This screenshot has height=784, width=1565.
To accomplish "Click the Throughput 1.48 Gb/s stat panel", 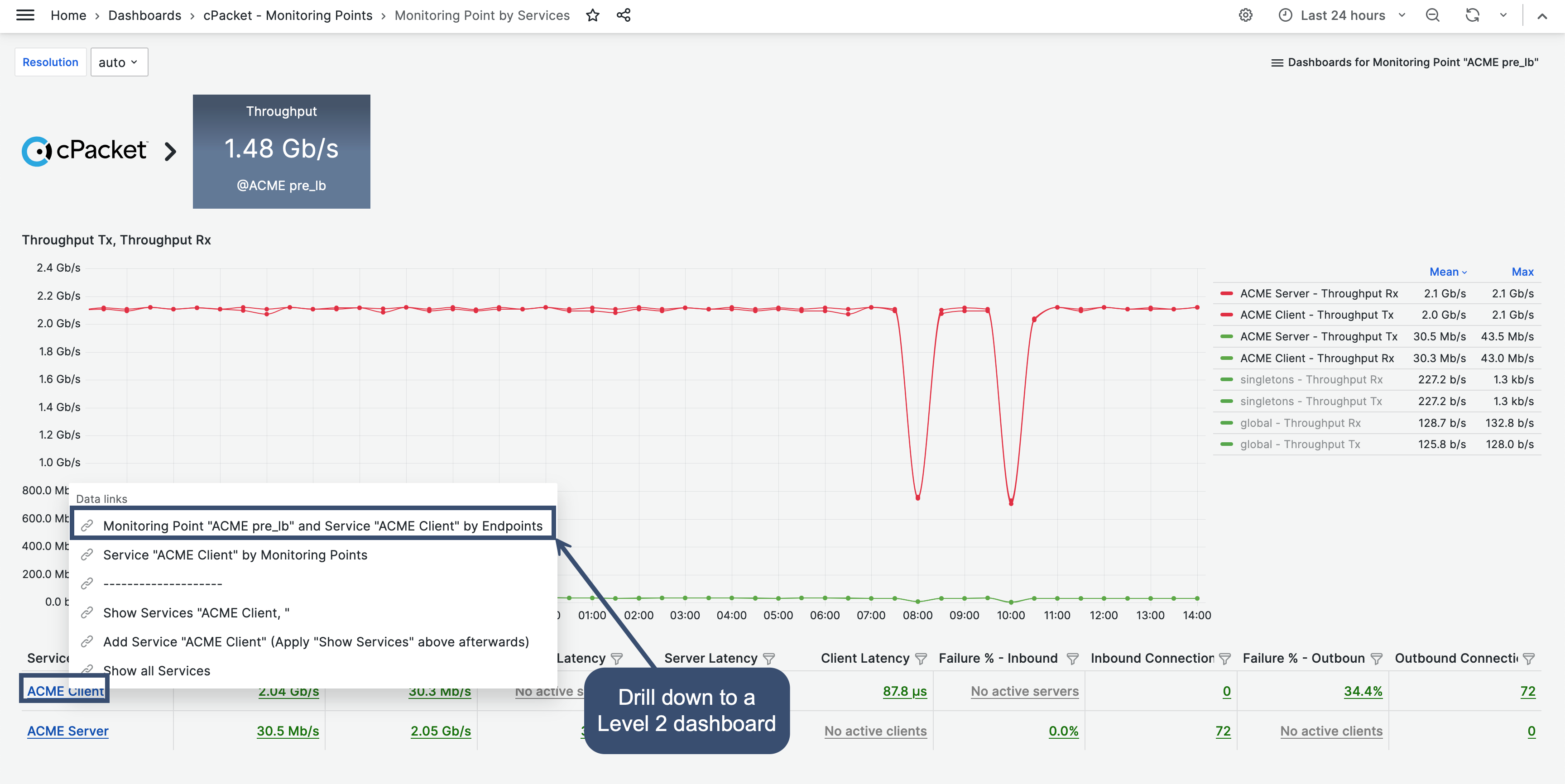I will click(x=281, y=151).
